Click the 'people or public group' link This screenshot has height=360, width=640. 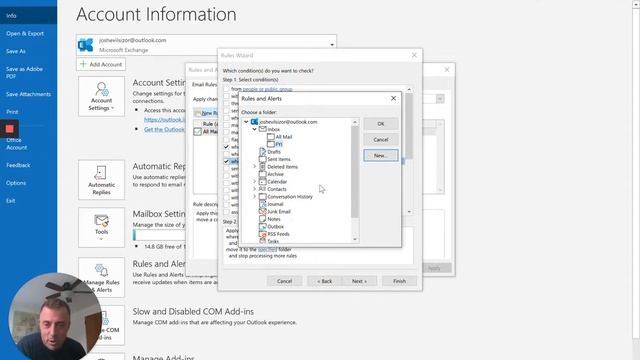[267, 89]
